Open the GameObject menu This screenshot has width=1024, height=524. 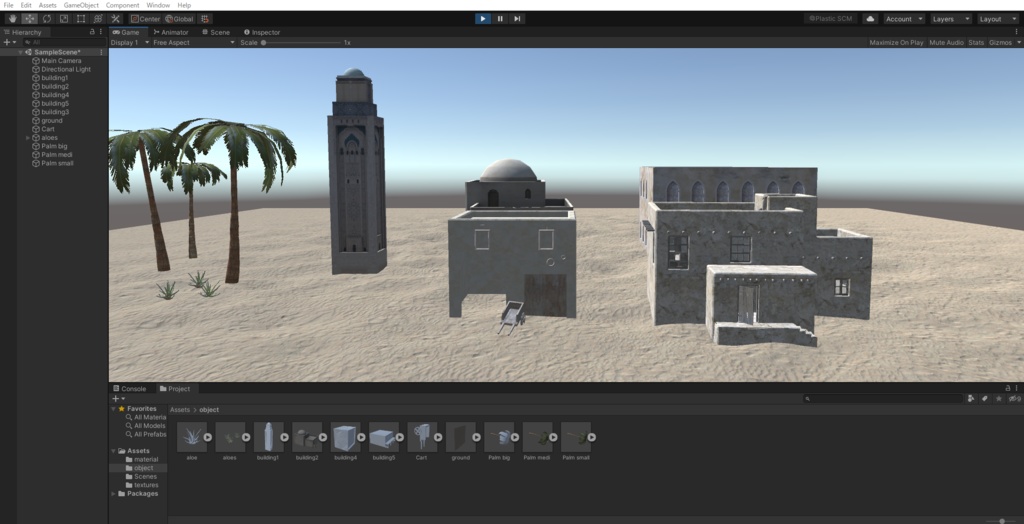(81, 5)
